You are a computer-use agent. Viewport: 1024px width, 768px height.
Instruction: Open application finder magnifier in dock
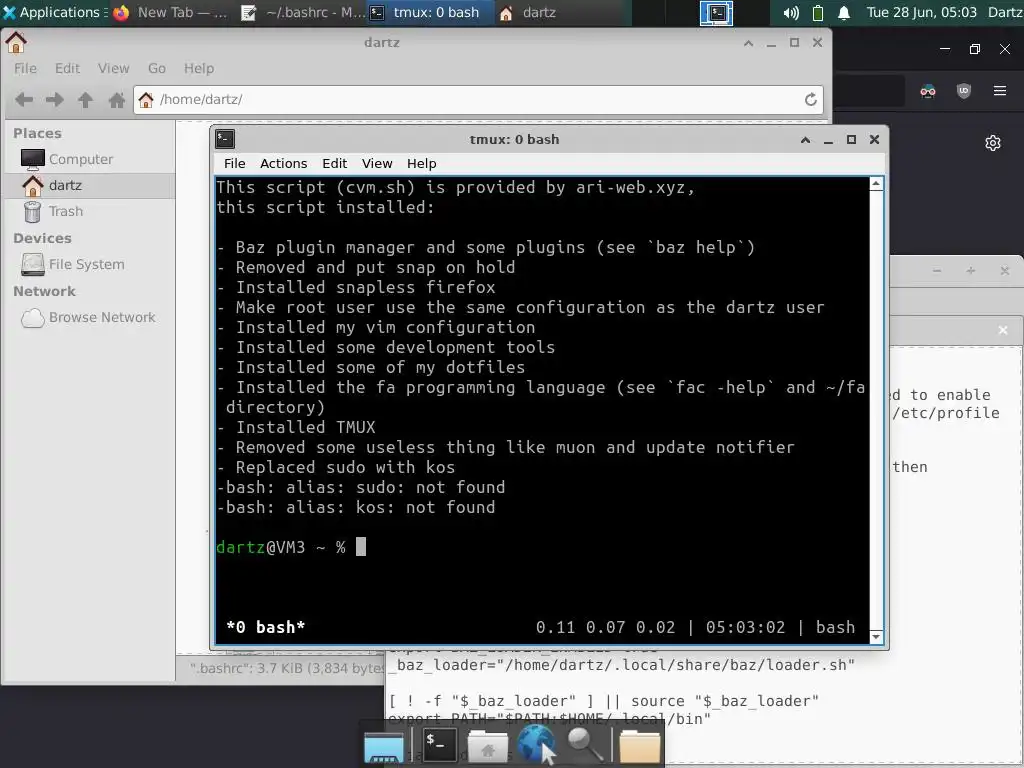pos(584,746)
